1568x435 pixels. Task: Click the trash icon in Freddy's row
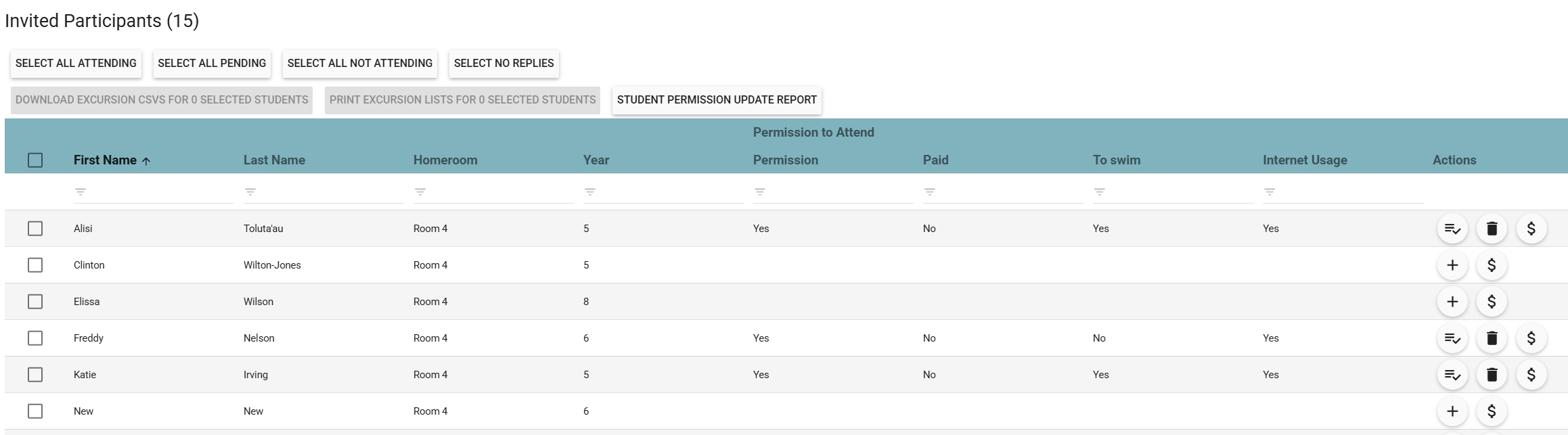point(1492,338)
